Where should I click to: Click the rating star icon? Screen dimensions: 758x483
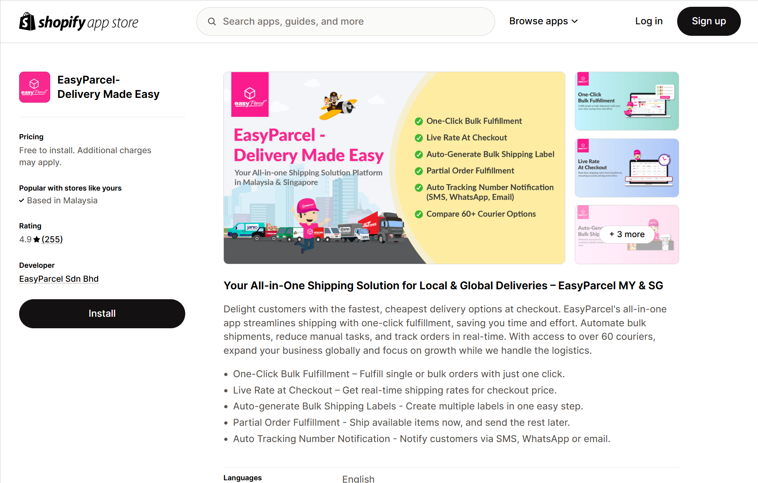pyautogui.click(x=37, y=240)
